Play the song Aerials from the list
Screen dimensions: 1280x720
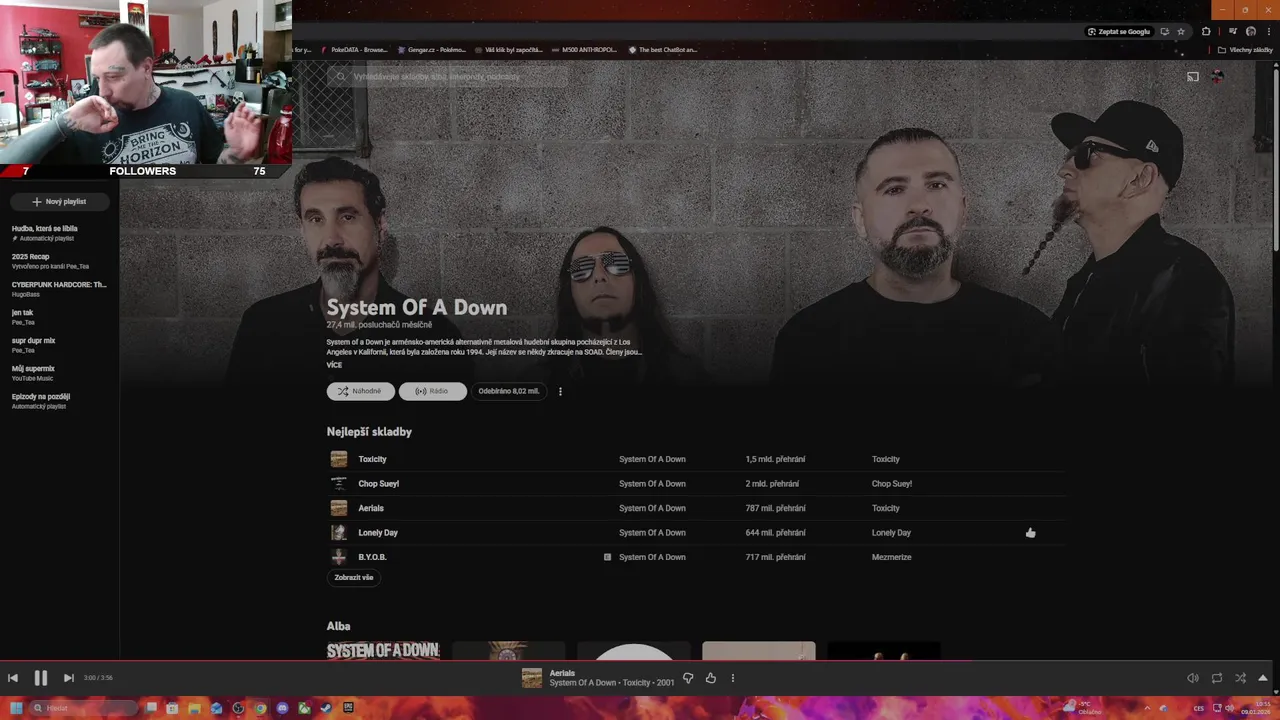(x=371, y=508)
